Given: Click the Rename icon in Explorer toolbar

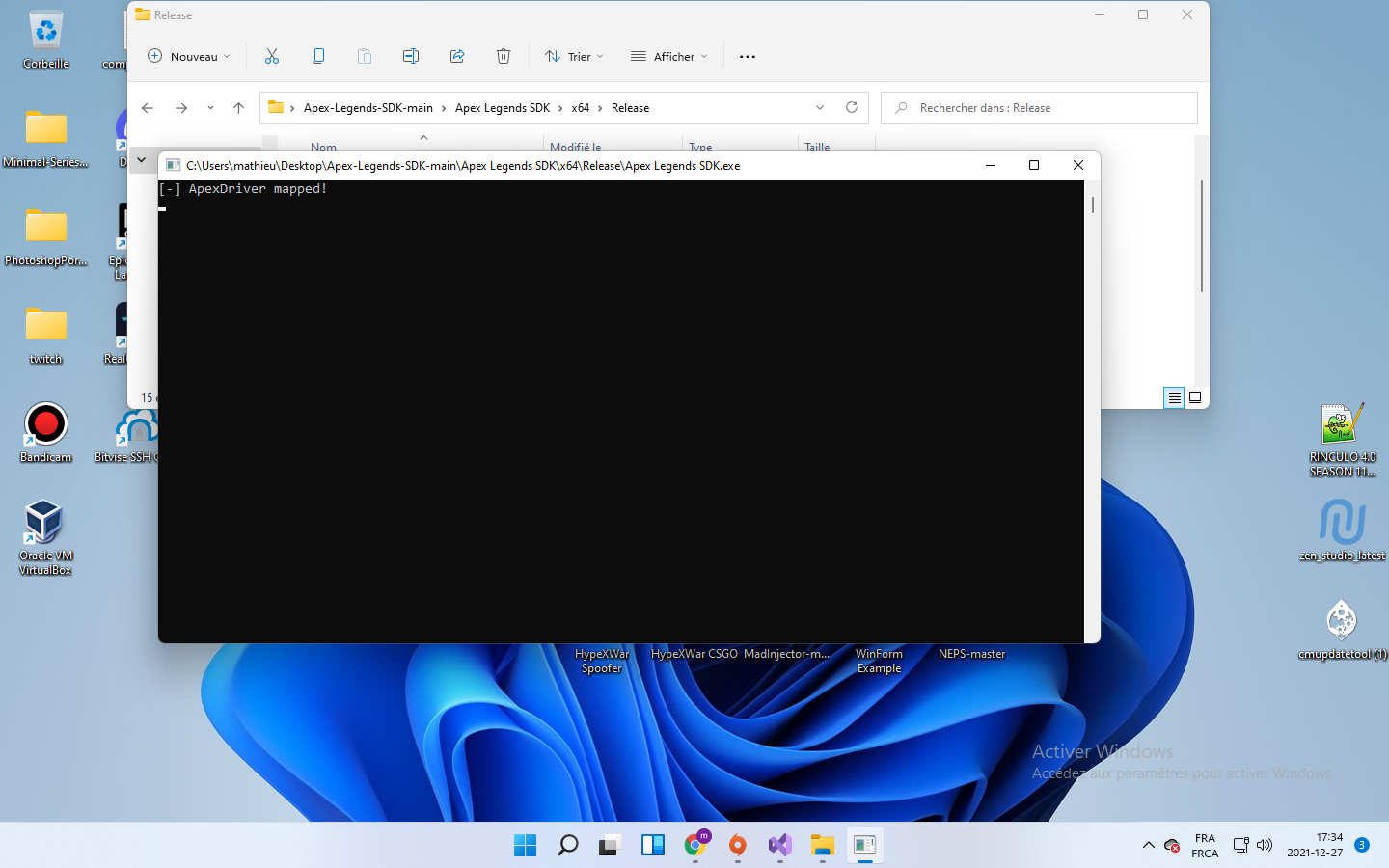Looking at the screenshot, I should 411,57.
